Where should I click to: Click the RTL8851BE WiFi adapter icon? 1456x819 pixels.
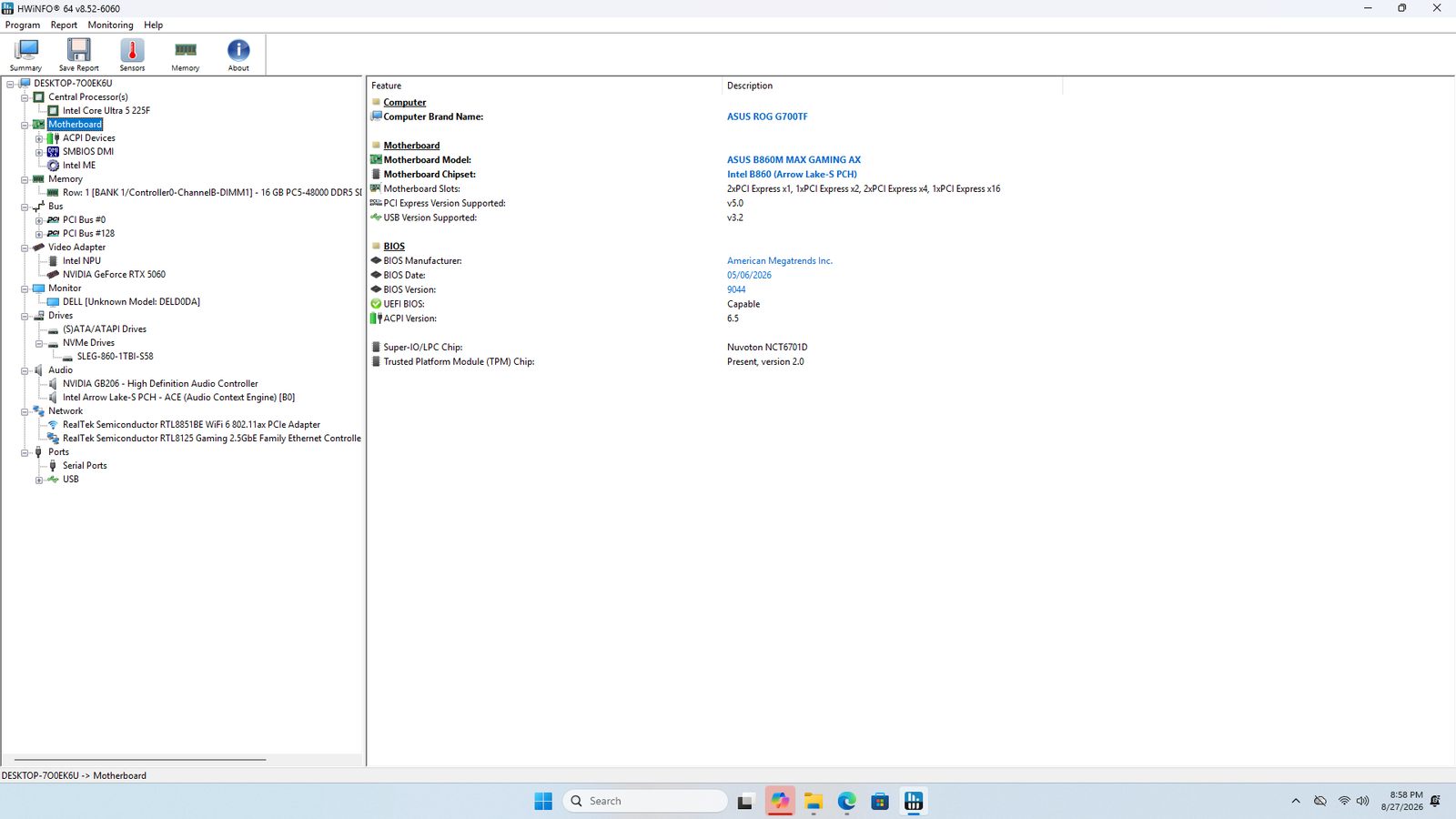click(x=53, y=425)
